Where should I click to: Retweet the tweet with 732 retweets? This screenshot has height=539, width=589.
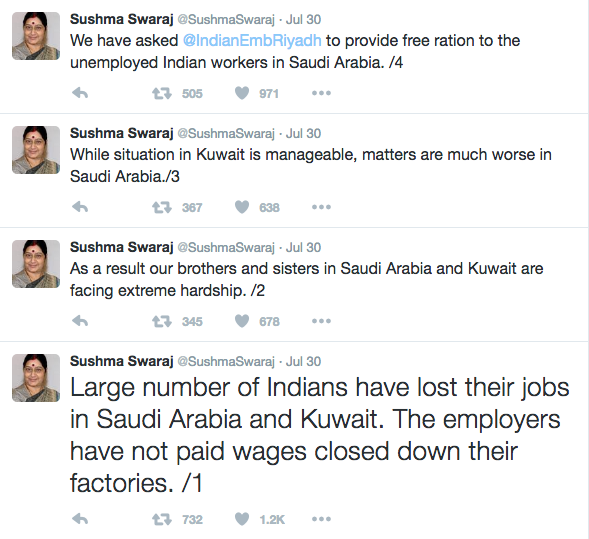point(162,519)
